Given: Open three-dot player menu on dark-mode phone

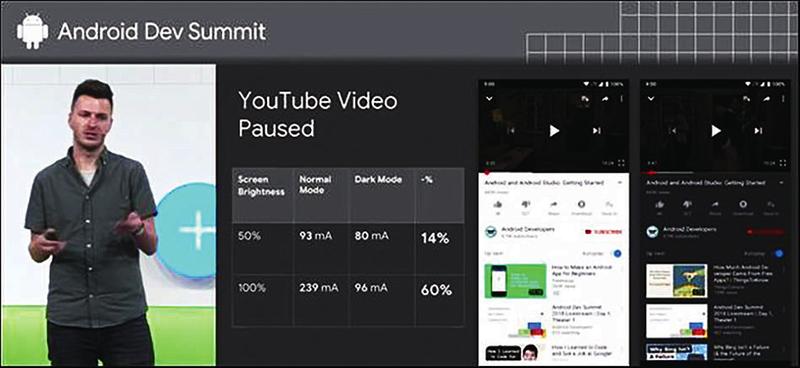Looking at the screenshot, I should [783, 99].
